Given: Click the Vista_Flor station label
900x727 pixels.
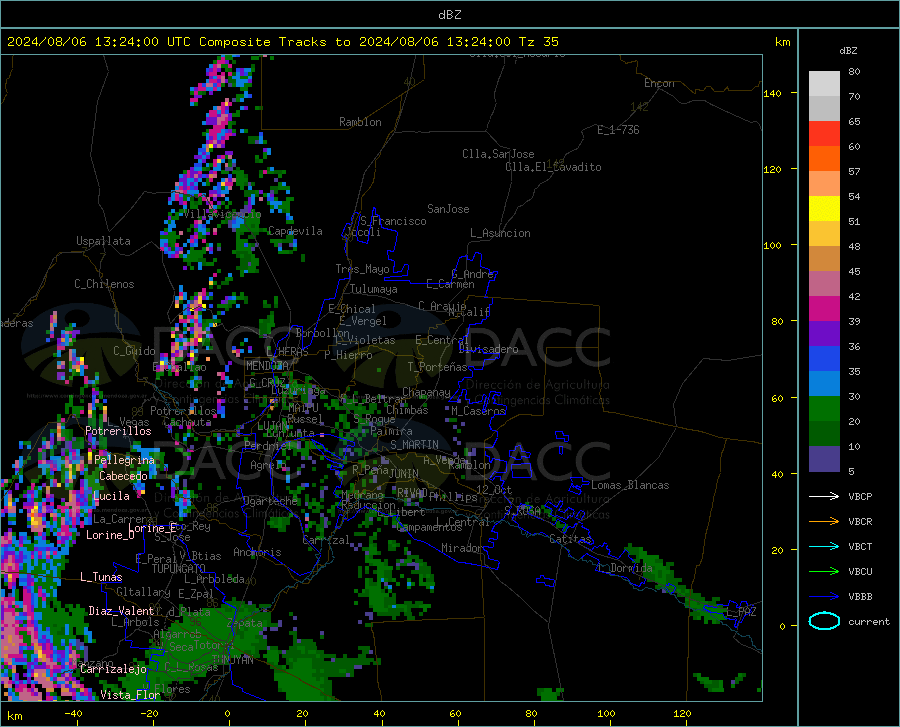Looking at the screenshot, I should click(130, 695).
